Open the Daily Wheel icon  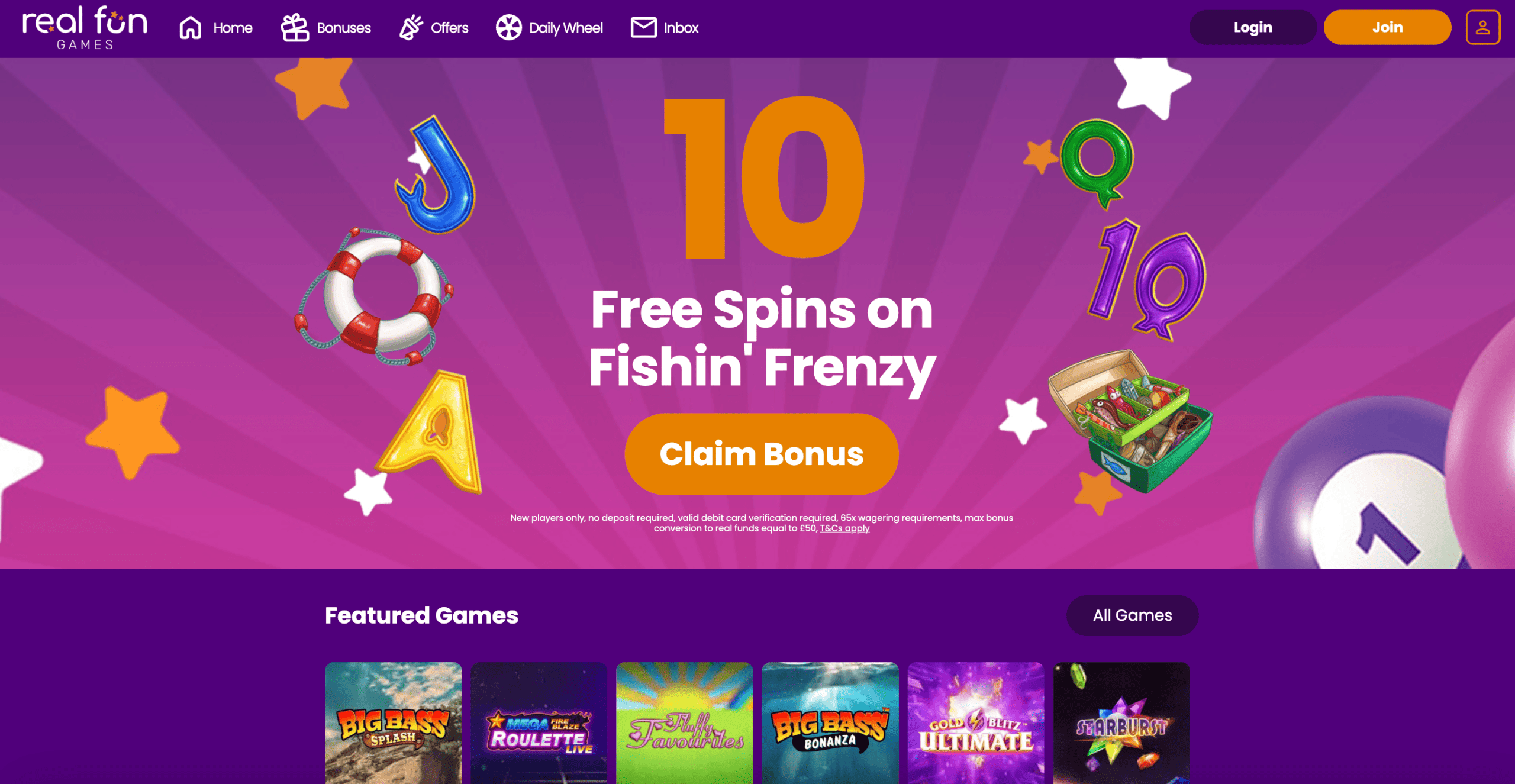point(508,27)
